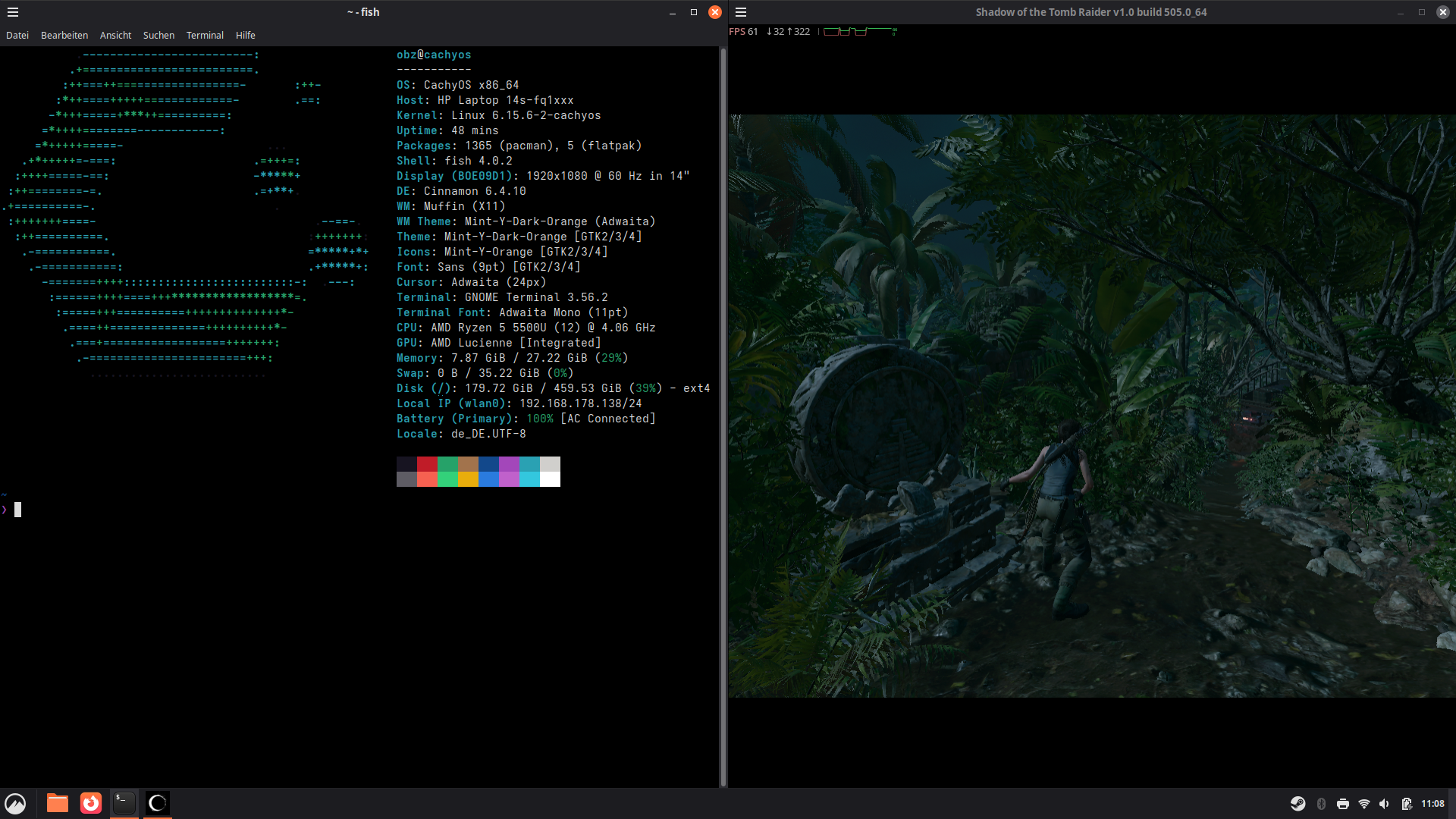
Task: Open the Hilfe menu
Action: pos(245,36)
